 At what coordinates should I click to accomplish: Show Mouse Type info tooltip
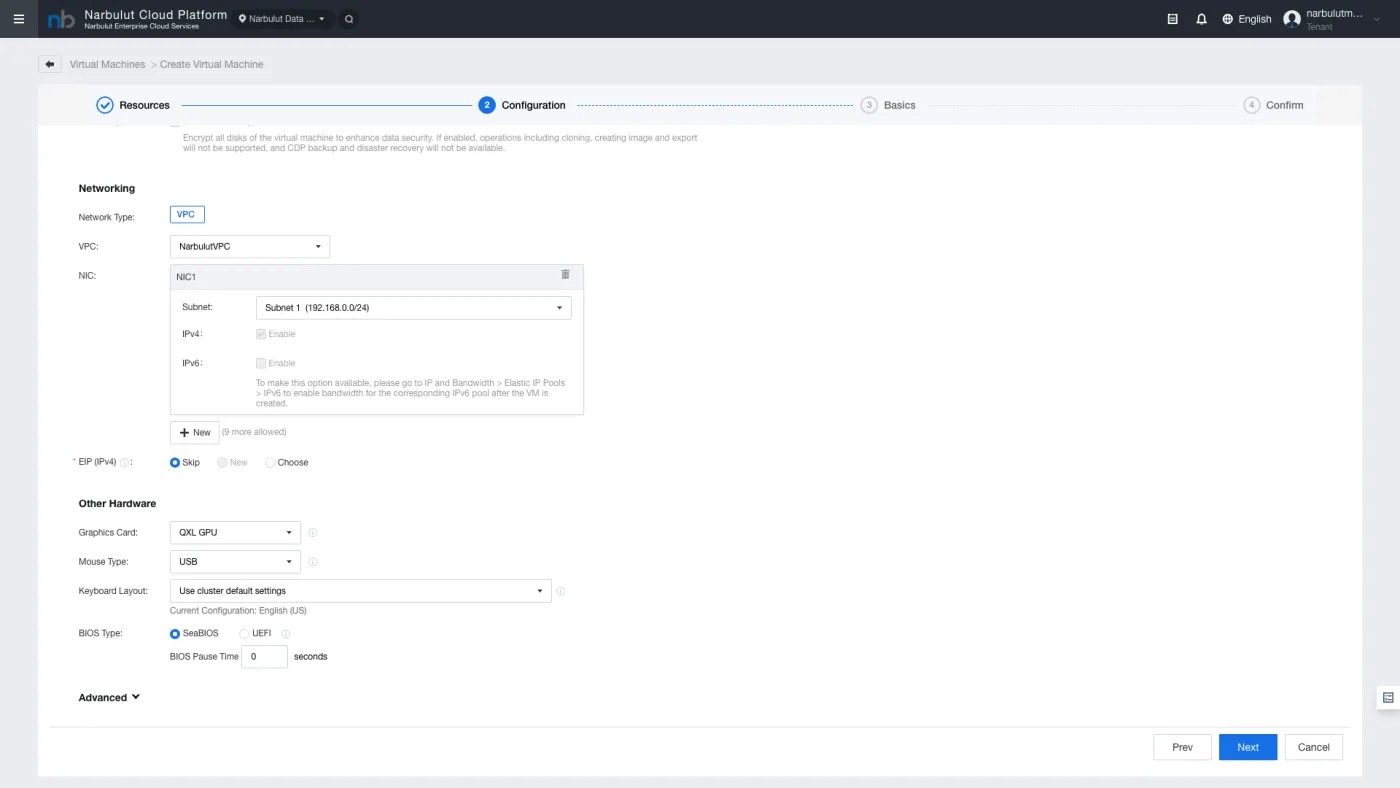[x=313, y=562]
